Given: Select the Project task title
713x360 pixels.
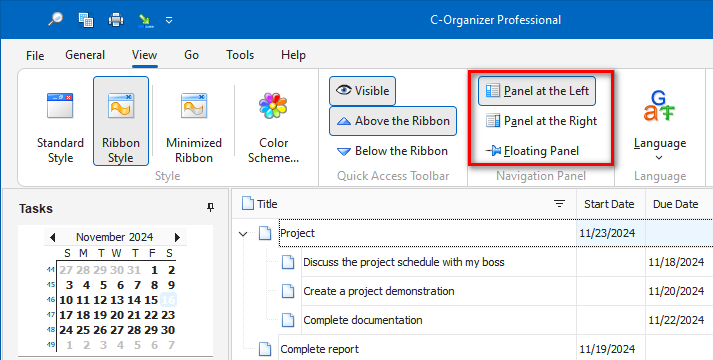Looking at the screenshot, I should 297,233.
